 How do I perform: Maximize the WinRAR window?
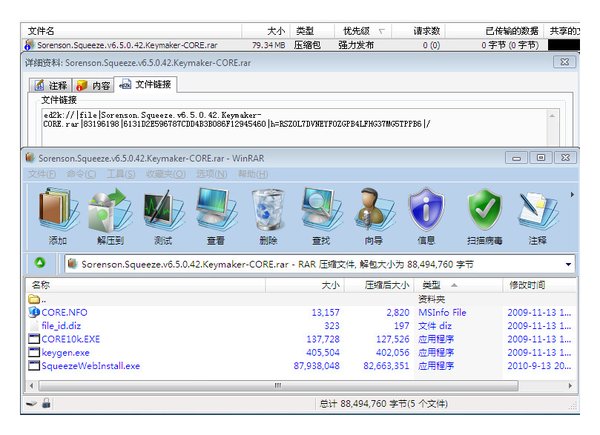[541, 158]
